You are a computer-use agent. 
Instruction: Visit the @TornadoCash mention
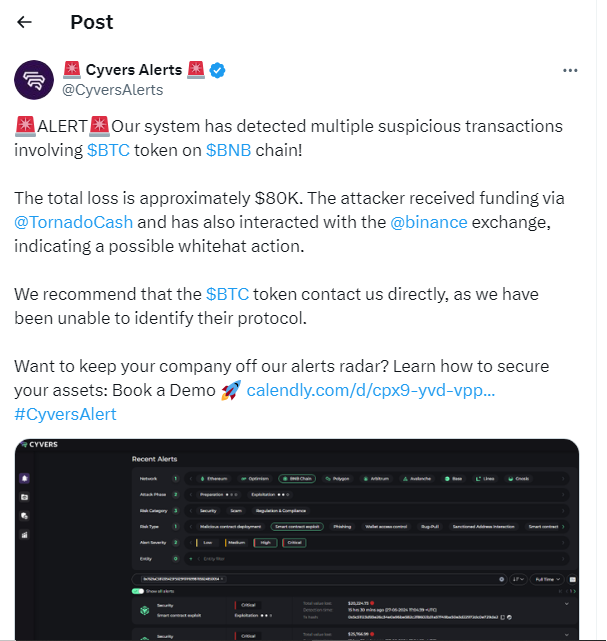pos(74,220)
